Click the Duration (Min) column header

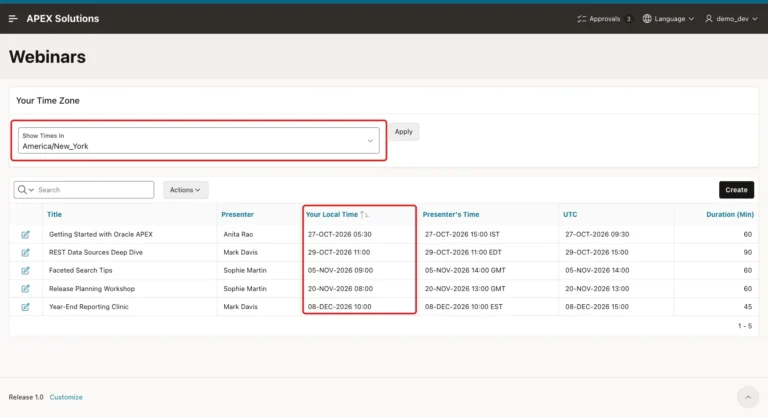coord(730,215)
